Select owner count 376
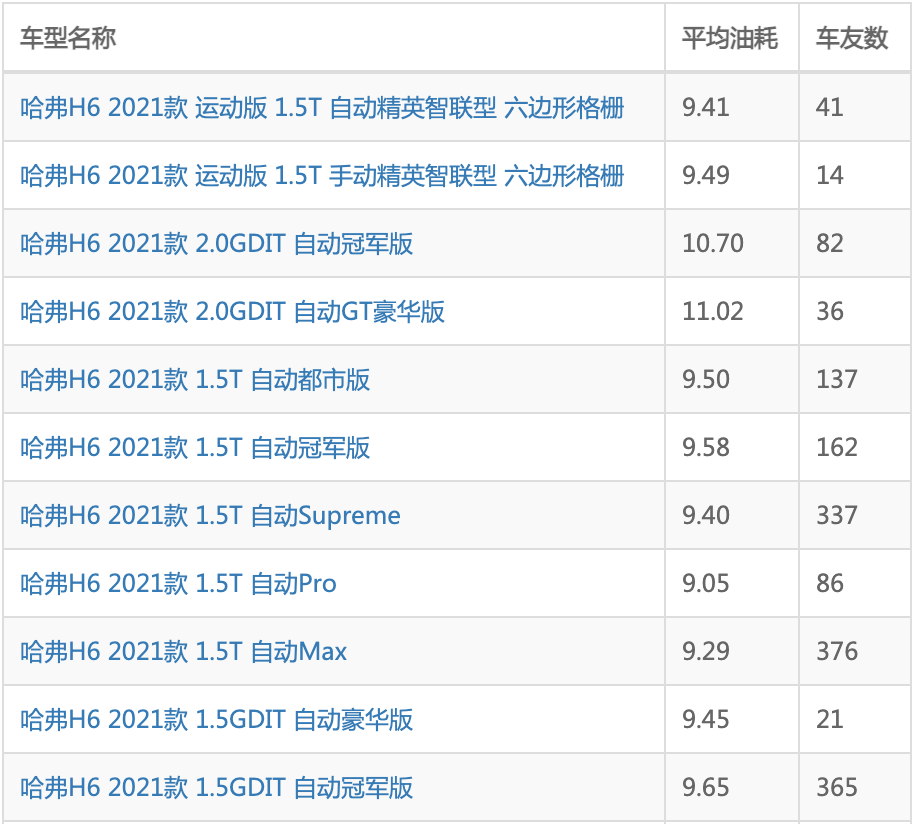This screenshot has height=824, width=916. [x=837, y=651]
